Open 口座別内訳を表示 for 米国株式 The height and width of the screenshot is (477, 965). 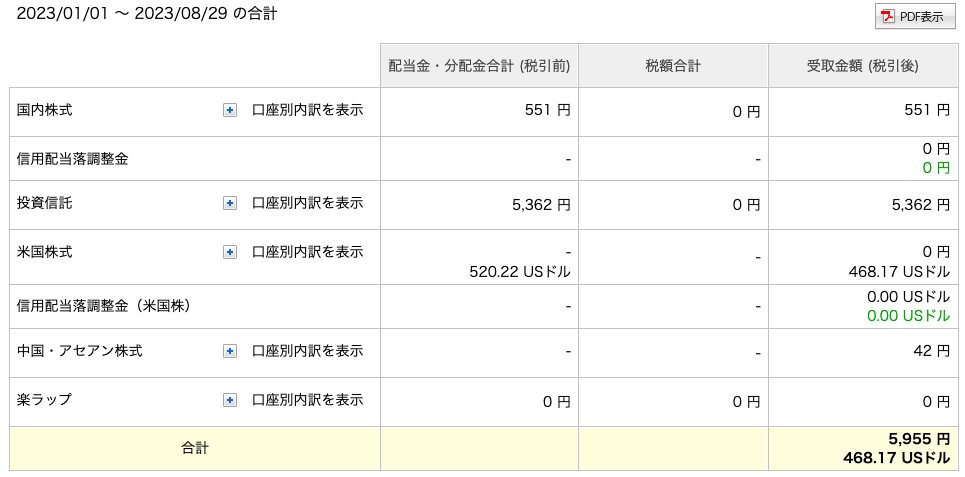308,252
